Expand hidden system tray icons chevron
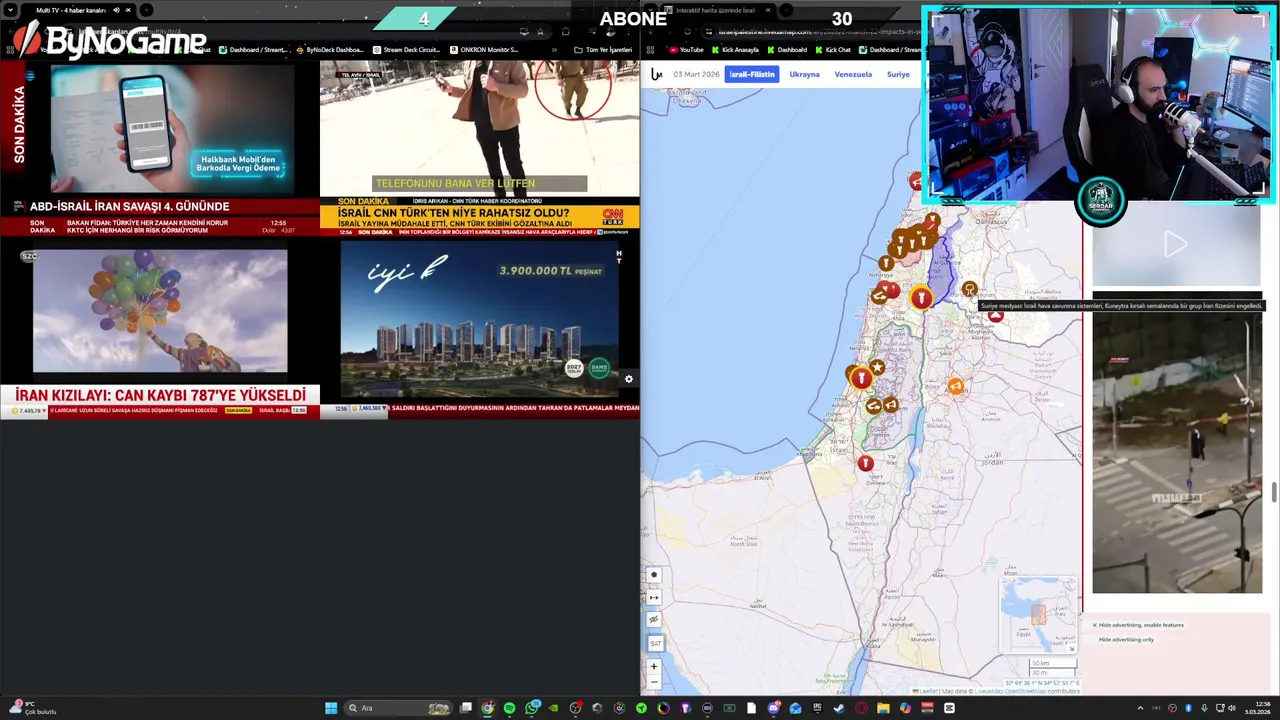The image size is (1280, 720). pos(1140,708)
